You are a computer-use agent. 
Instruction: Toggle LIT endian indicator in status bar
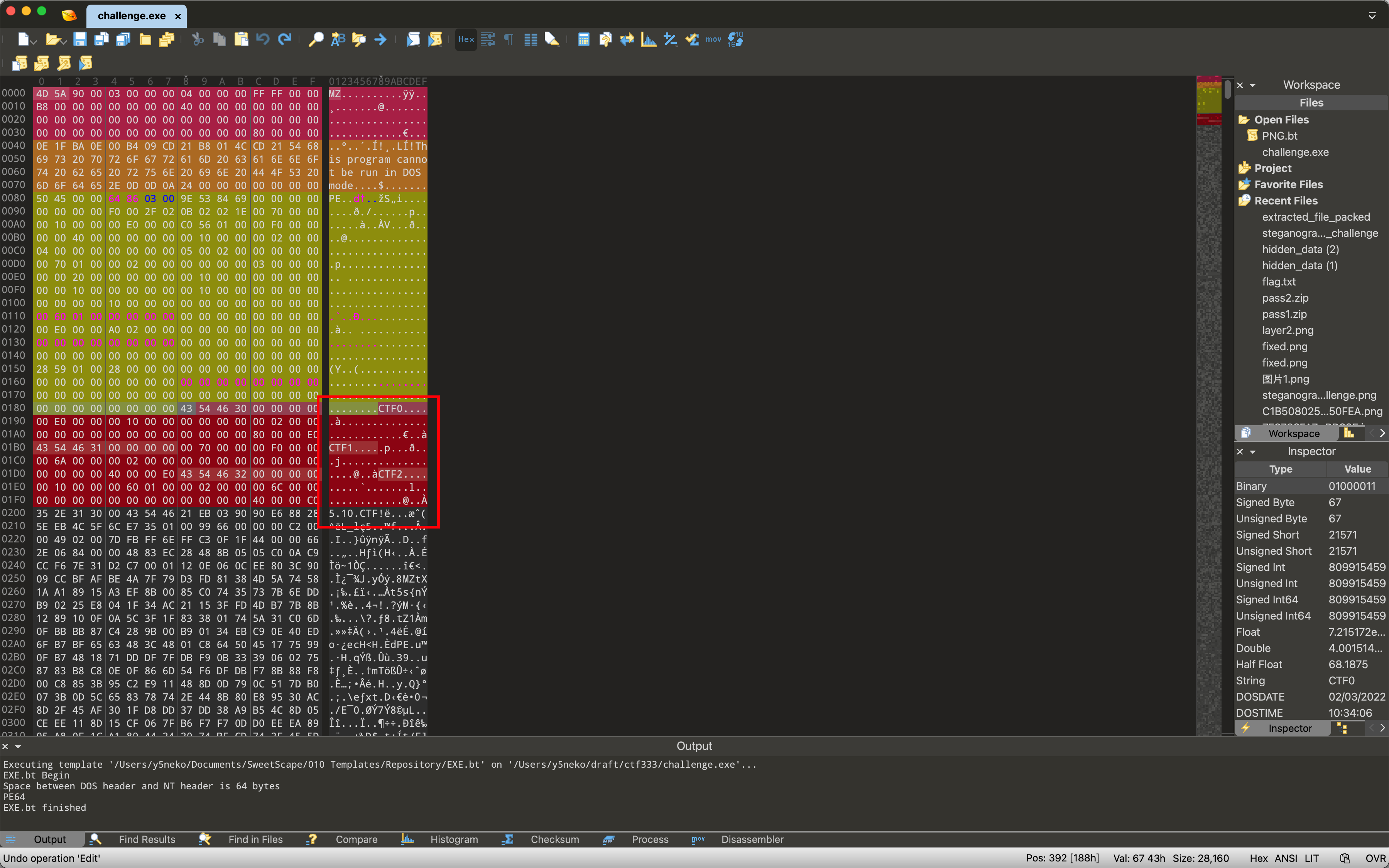tap(1311, 858)
